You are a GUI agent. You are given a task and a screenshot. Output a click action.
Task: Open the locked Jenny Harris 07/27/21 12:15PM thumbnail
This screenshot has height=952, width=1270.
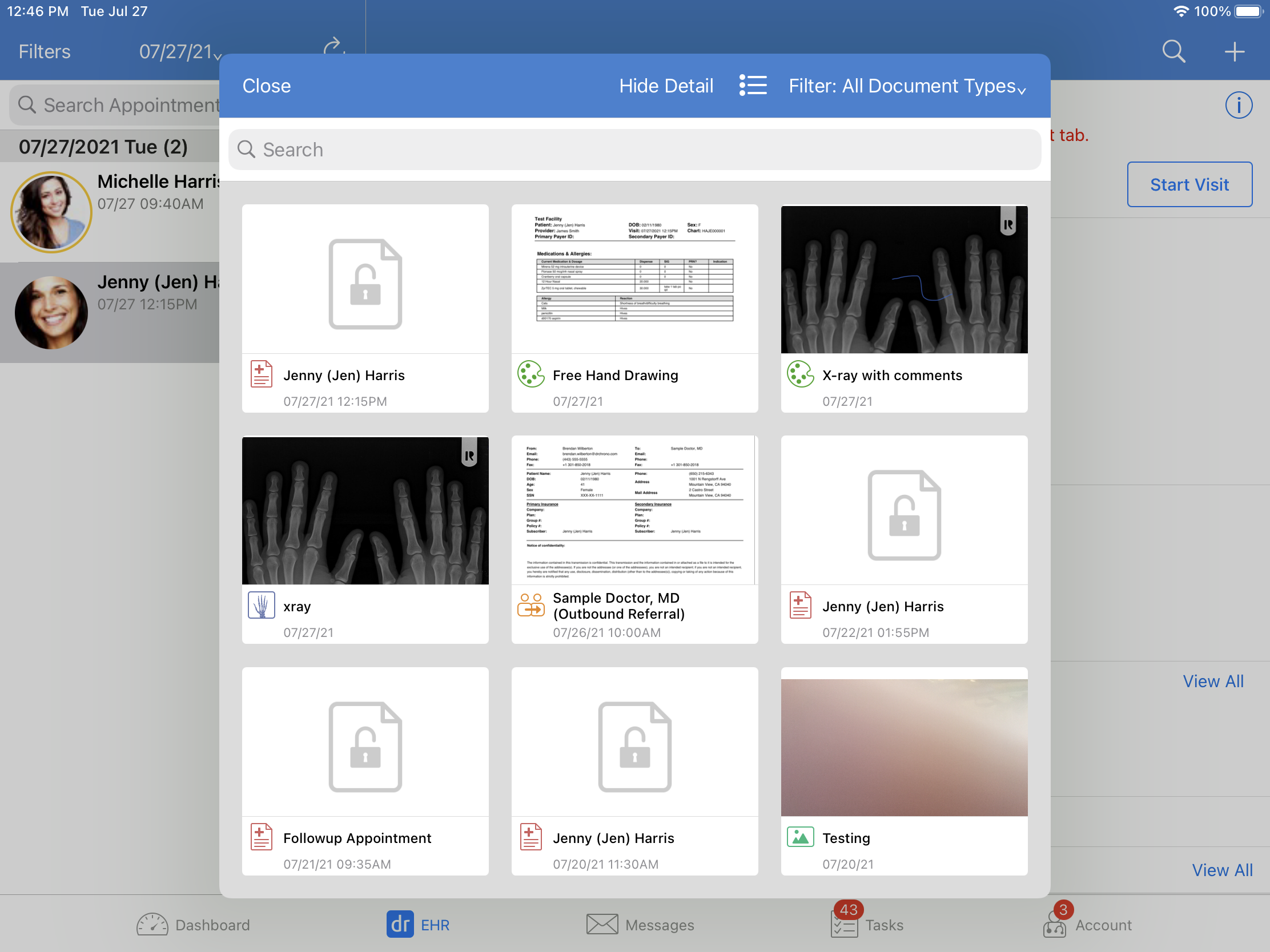coord(365,279)
